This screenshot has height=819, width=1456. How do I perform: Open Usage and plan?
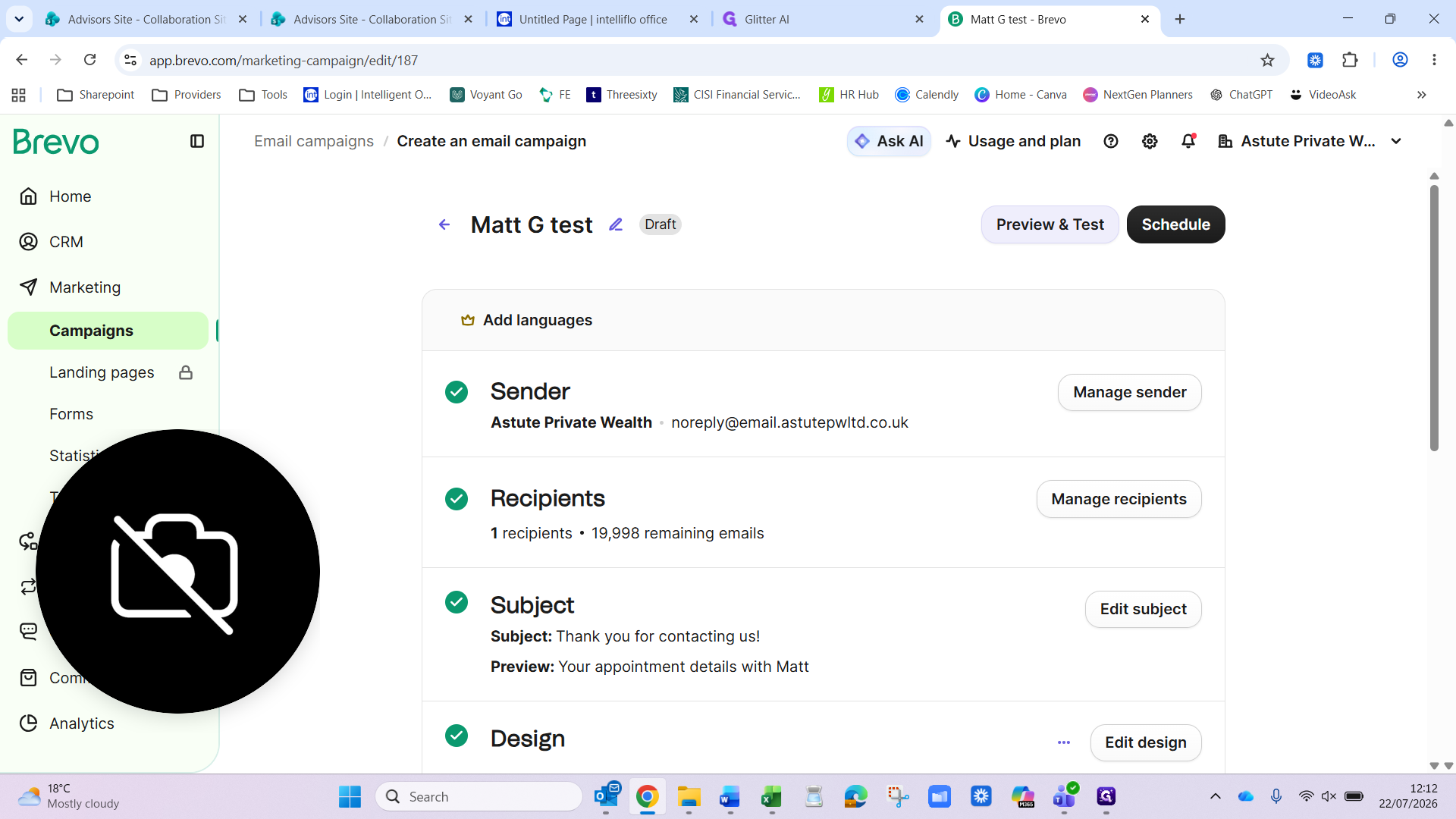point(1013,141)
